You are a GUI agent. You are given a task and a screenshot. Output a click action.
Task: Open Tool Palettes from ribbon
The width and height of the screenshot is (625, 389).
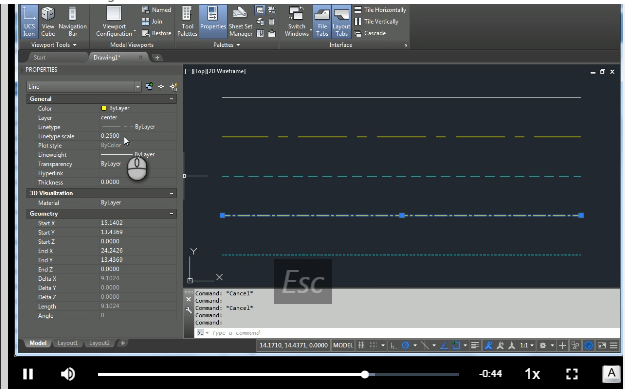[187, 22]
